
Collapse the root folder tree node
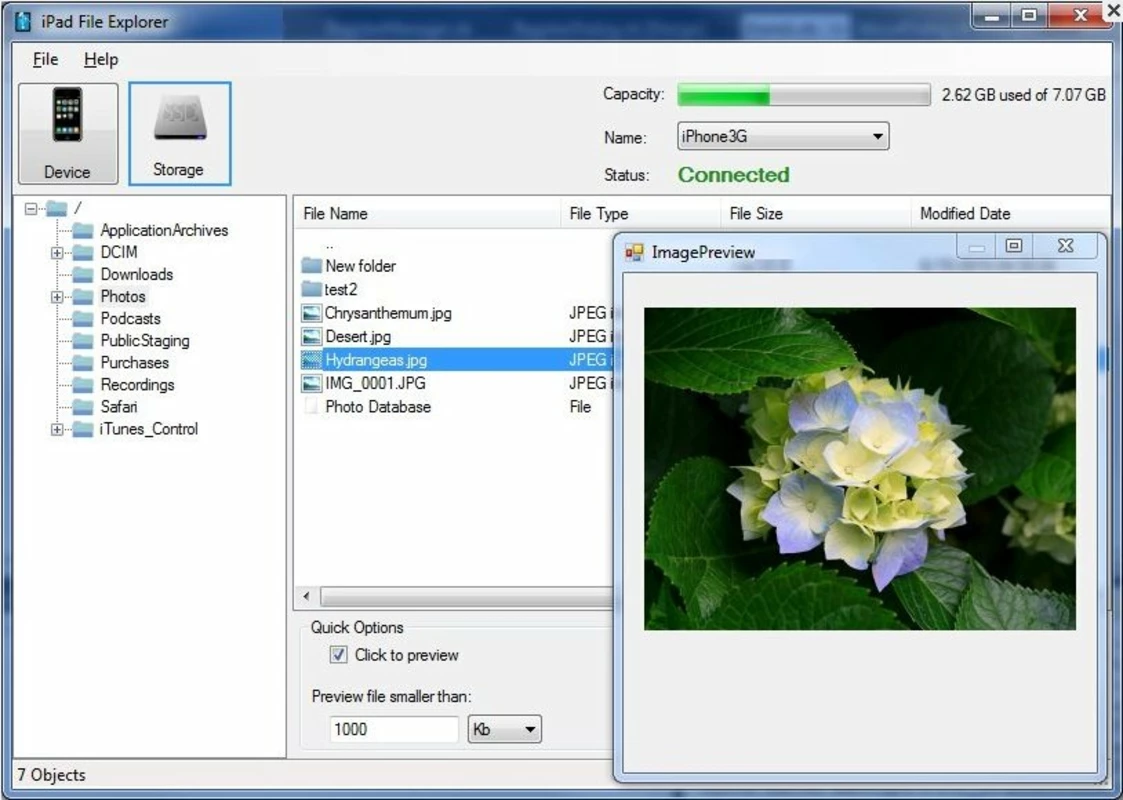(x=31, y=208)
